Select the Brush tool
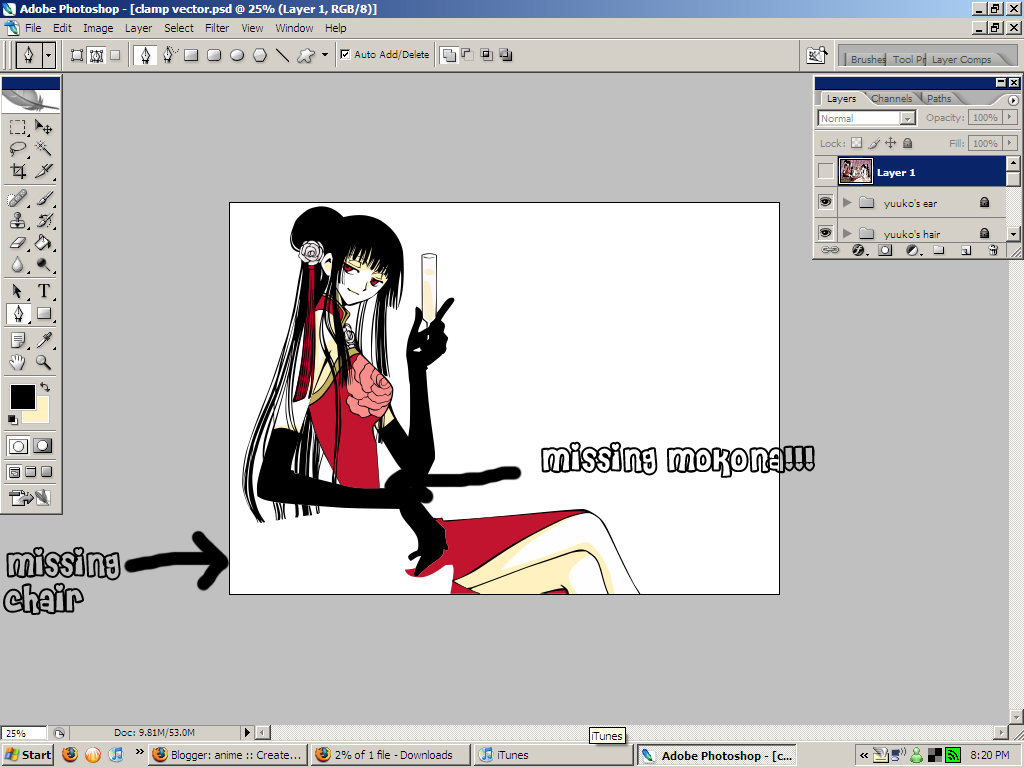Viewport: 1024px width, 768px height. tap(44, 198)
